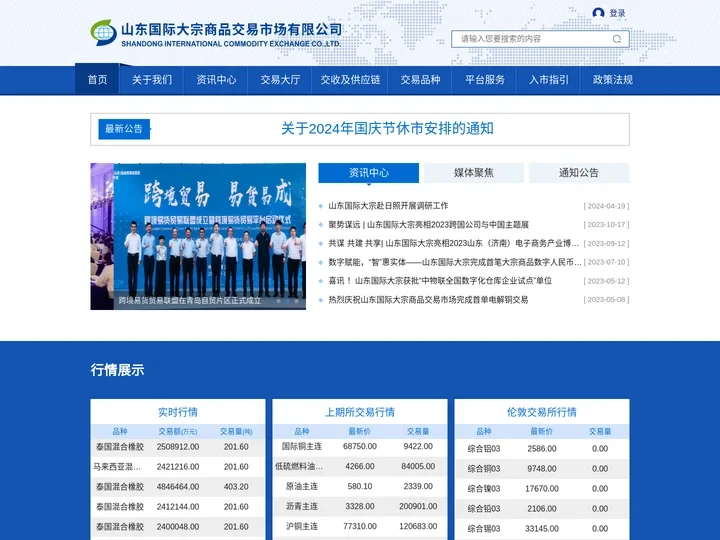
Task: Open 政策法规 menu item
Action: 613,79
